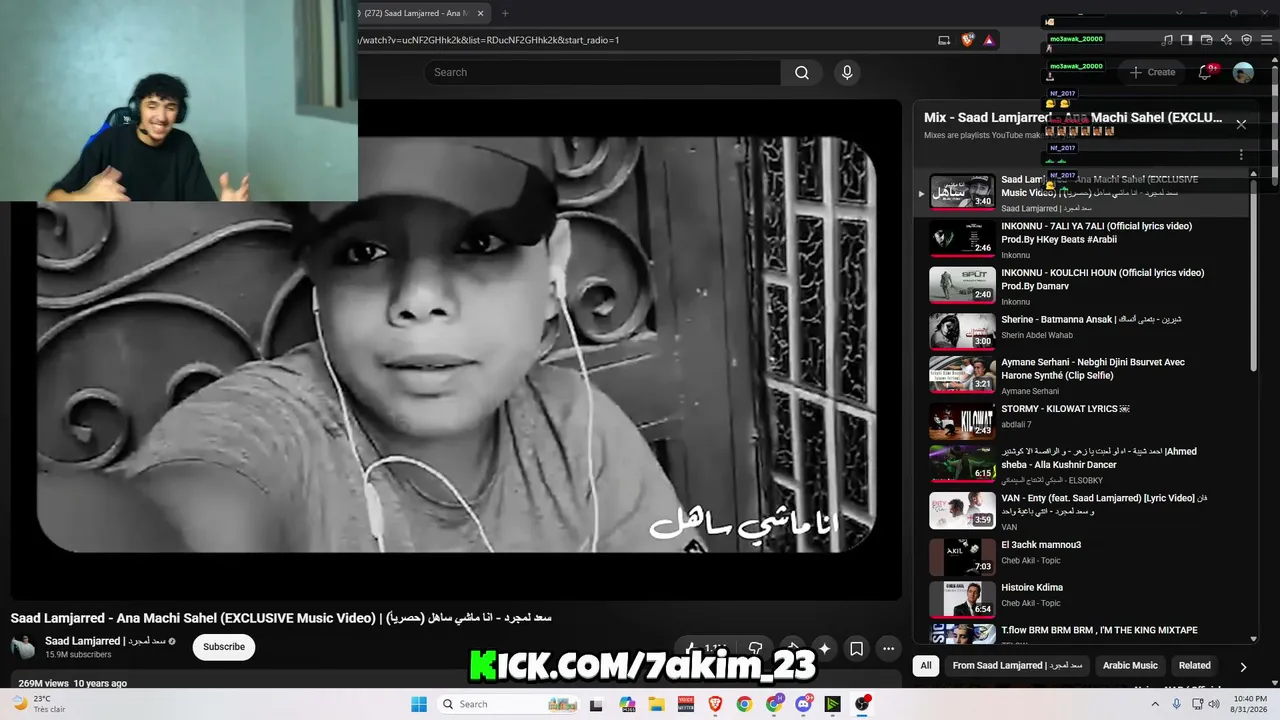This screenshot has height=720, width=1280.
Task: Close the Mix playlist panel
Action: [x=1241, y=124]
